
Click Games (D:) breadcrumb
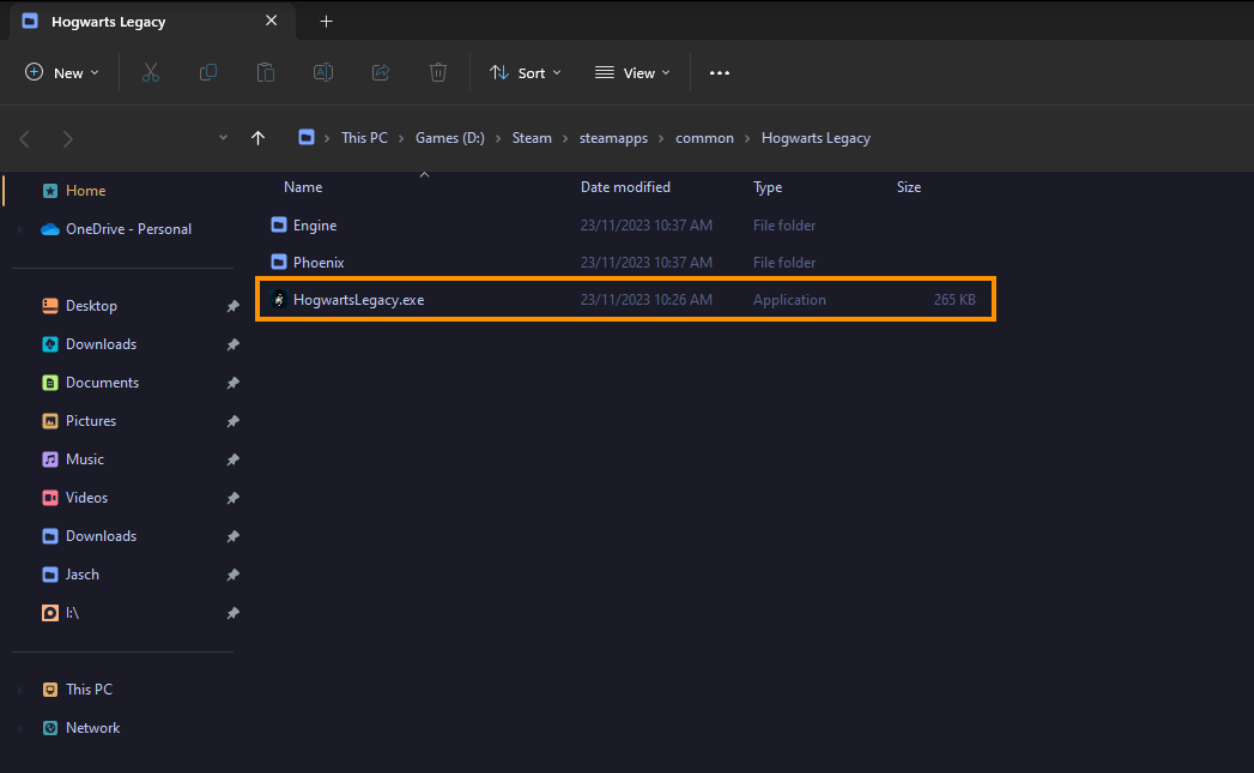450,138
